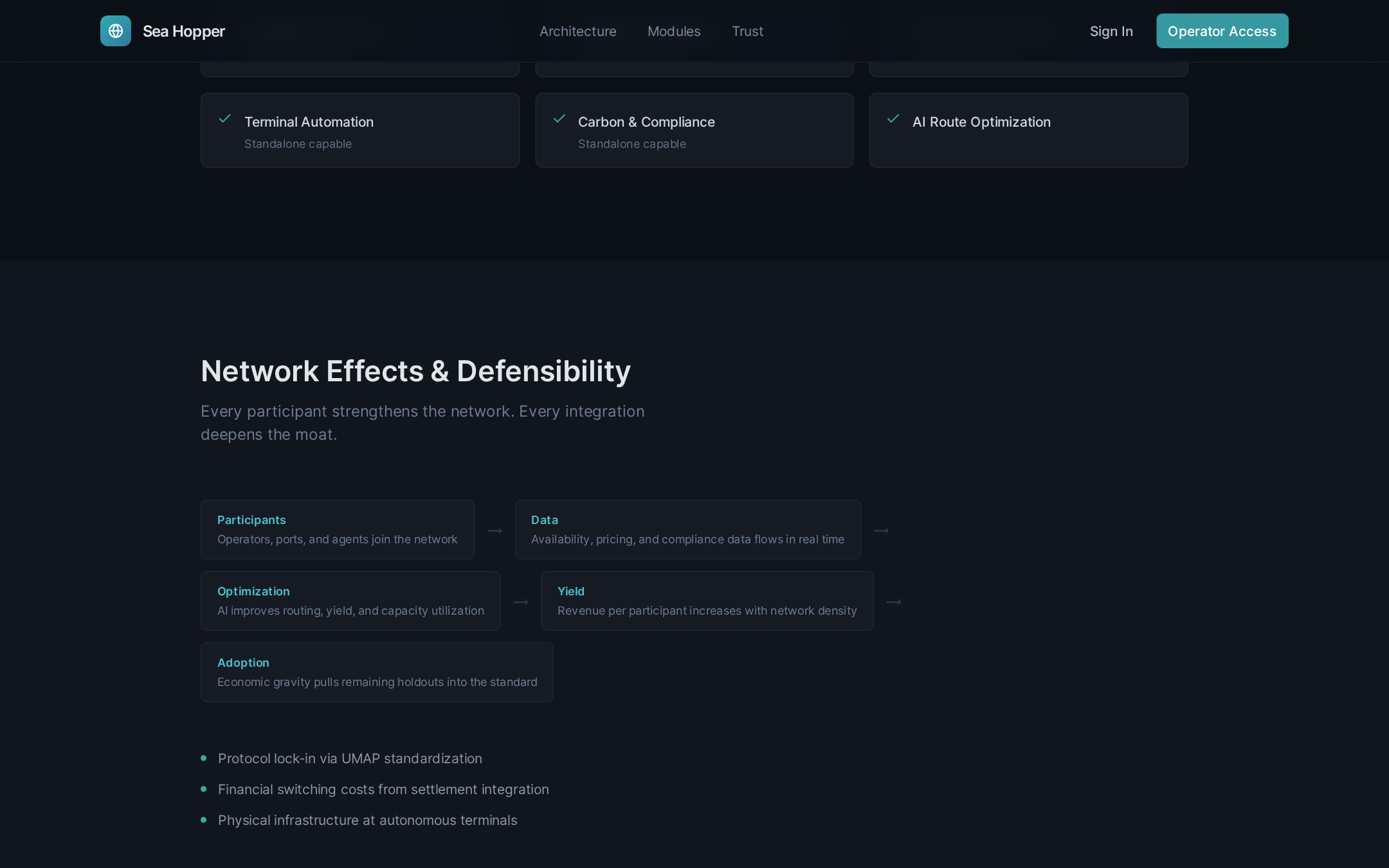Image resolution: width=1389 pixels, height=868 pixels.
Task: Click the Data step heading
Action: click(x=544, y=520)
